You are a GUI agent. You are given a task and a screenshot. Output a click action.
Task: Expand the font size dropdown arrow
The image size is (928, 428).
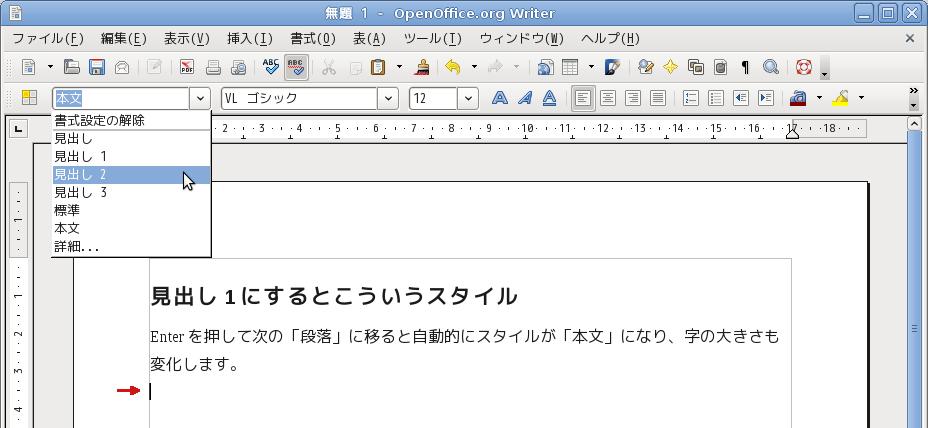point(468,98)
